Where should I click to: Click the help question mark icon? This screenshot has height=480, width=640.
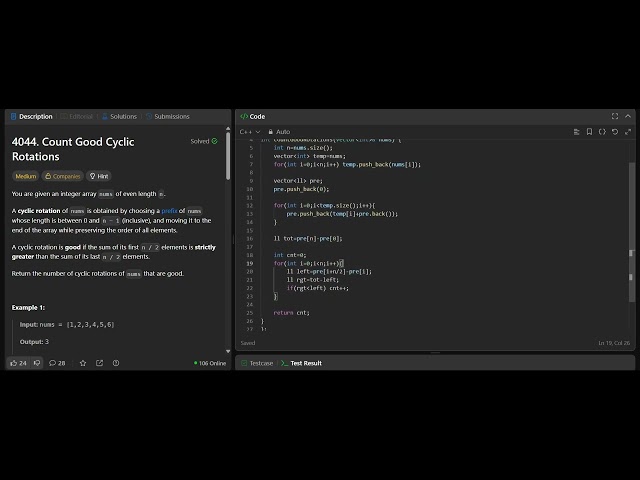coord(116,363)
